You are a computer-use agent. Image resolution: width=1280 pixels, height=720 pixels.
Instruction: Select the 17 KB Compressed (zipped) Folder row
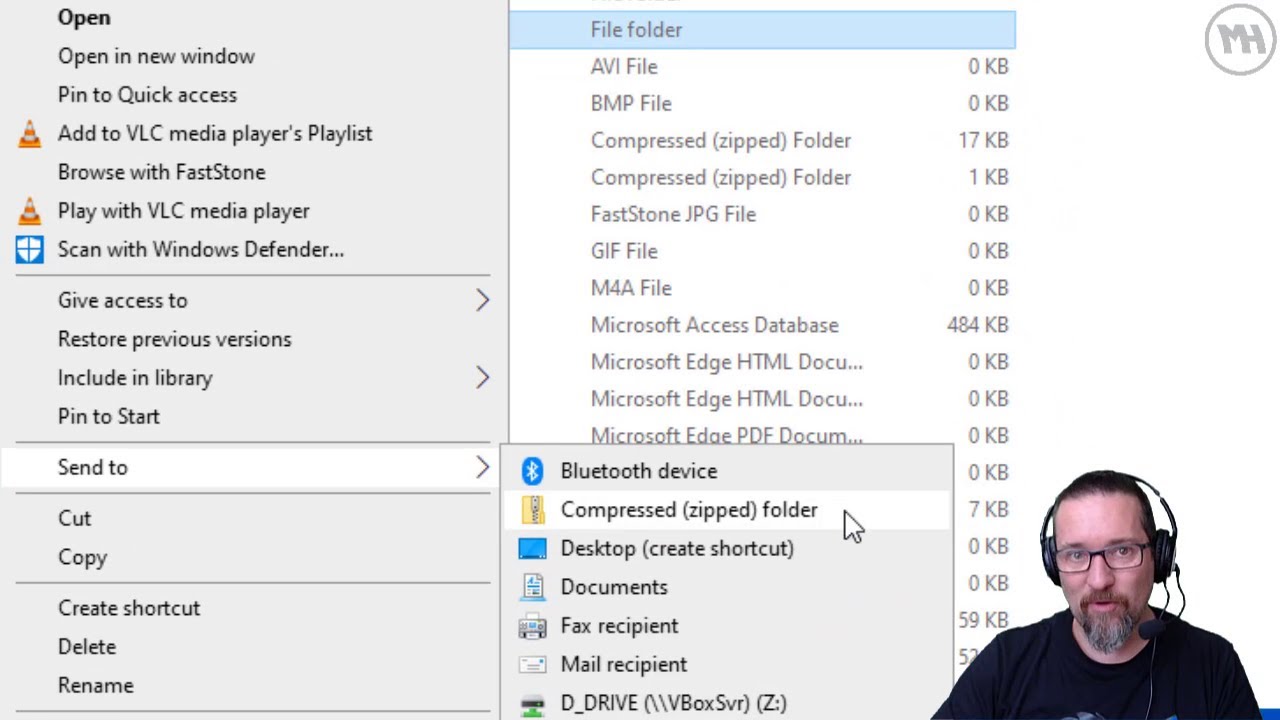click(762, 141)
